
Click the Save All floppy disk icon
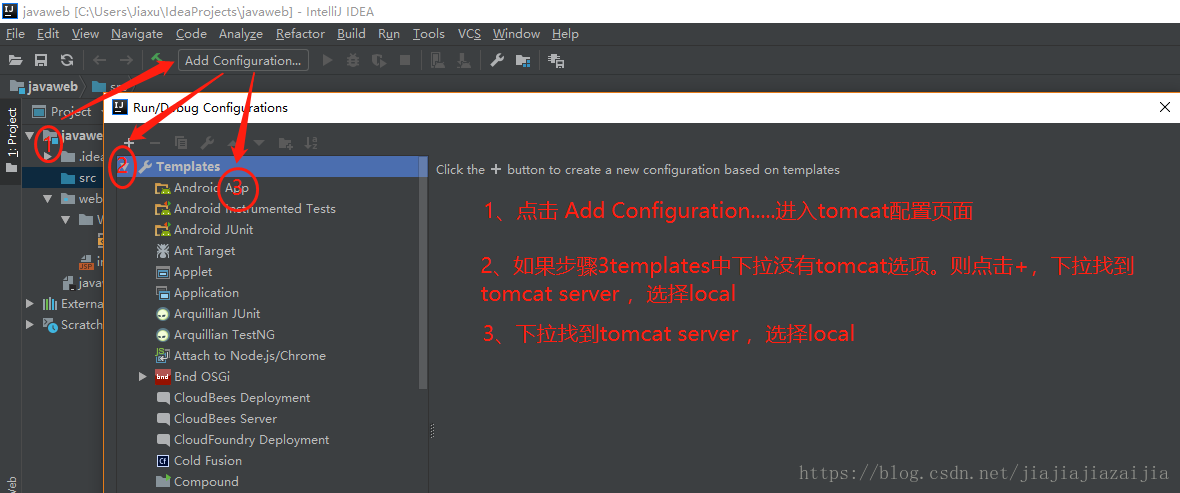tap(41, 60)
